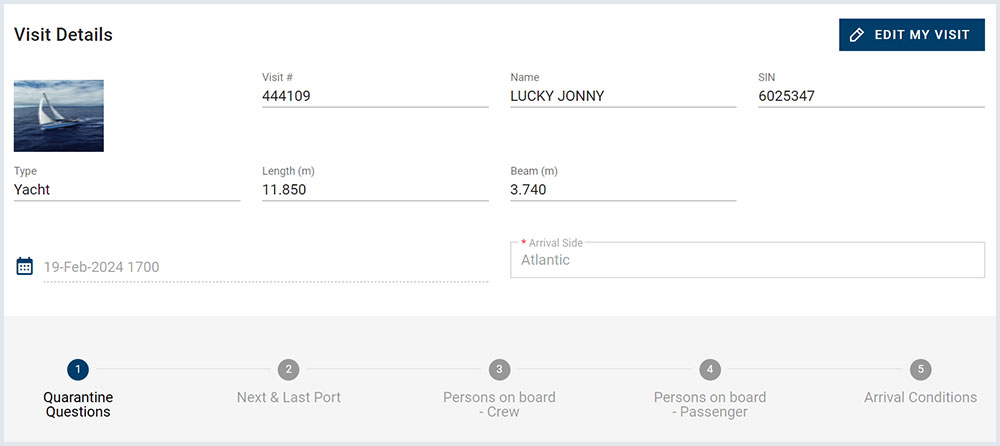Click the SIN field
Screen dimensions: 1000x446
pos(871,97)
